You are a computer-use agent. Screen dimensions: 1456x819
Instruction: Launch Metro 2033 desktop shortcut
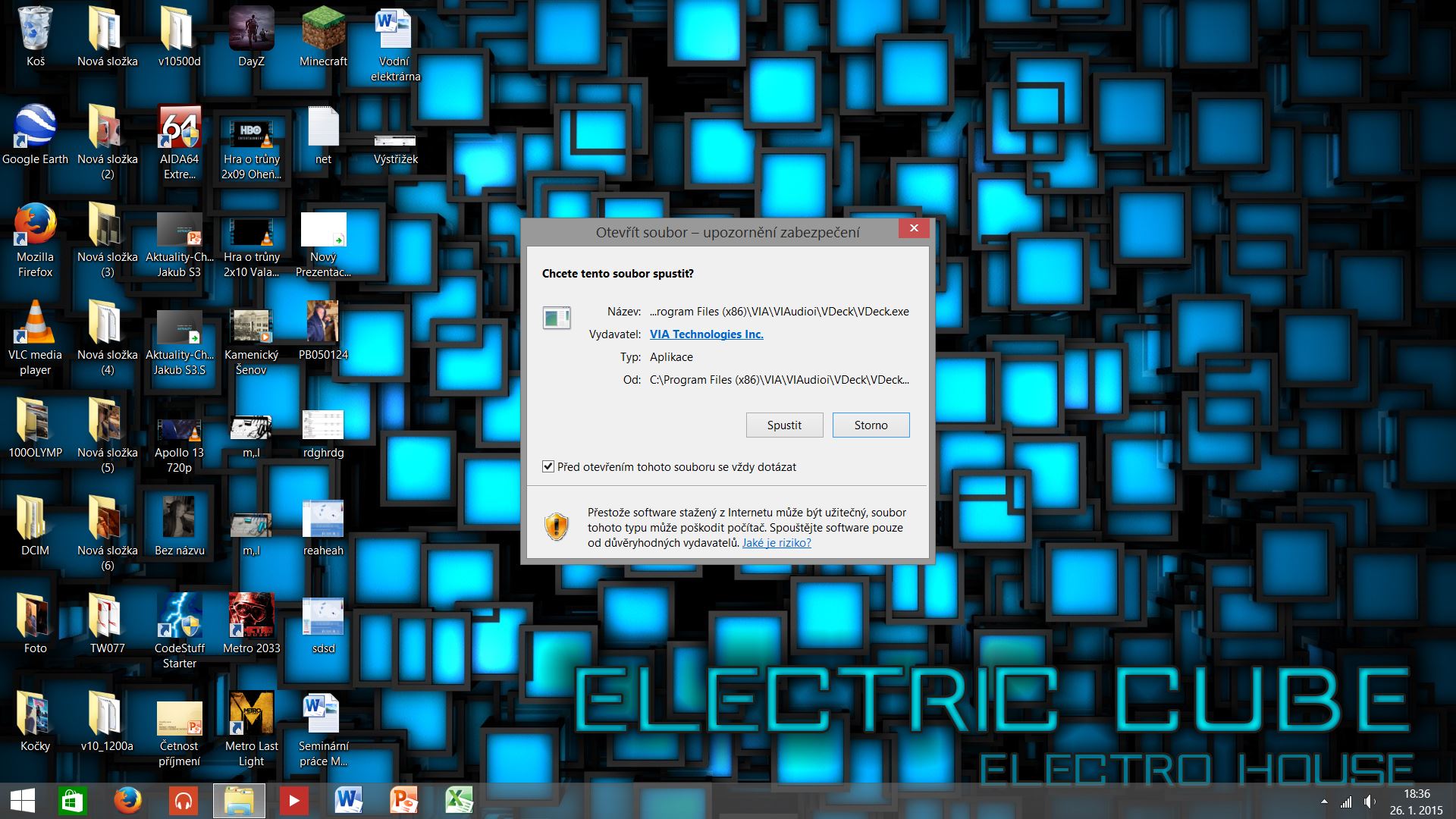coord(251,618)
